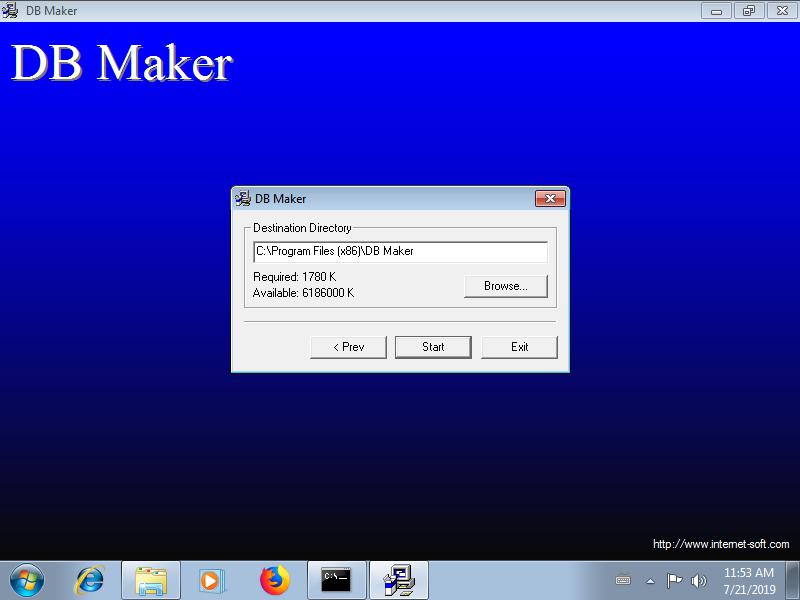Click the DB Maker dialog title icon
The image size is (800, 600).
tap(243, 198)
